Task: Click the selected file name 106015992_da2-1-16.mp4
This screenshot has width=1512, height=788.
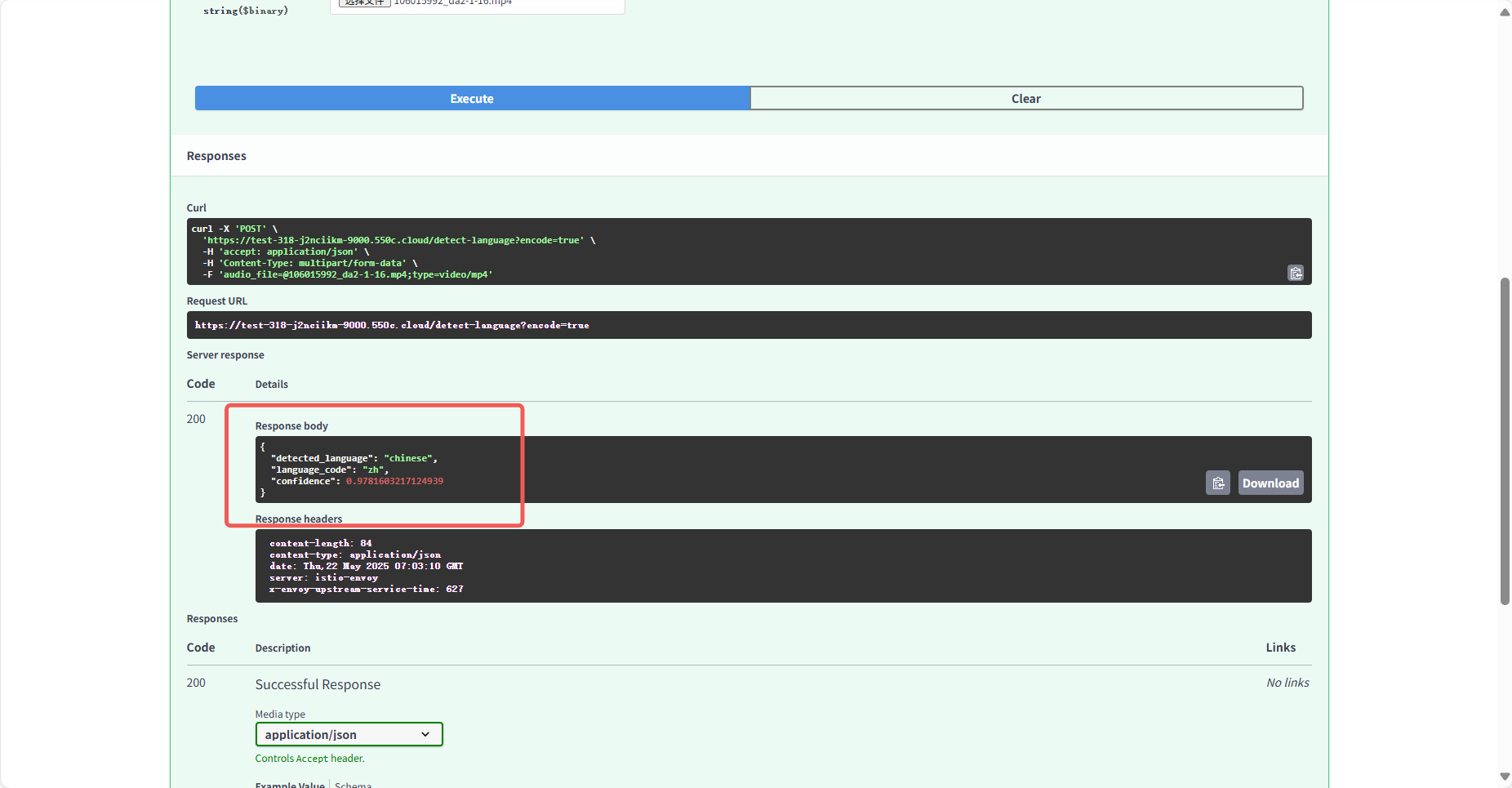Action: tap(453, 2)
